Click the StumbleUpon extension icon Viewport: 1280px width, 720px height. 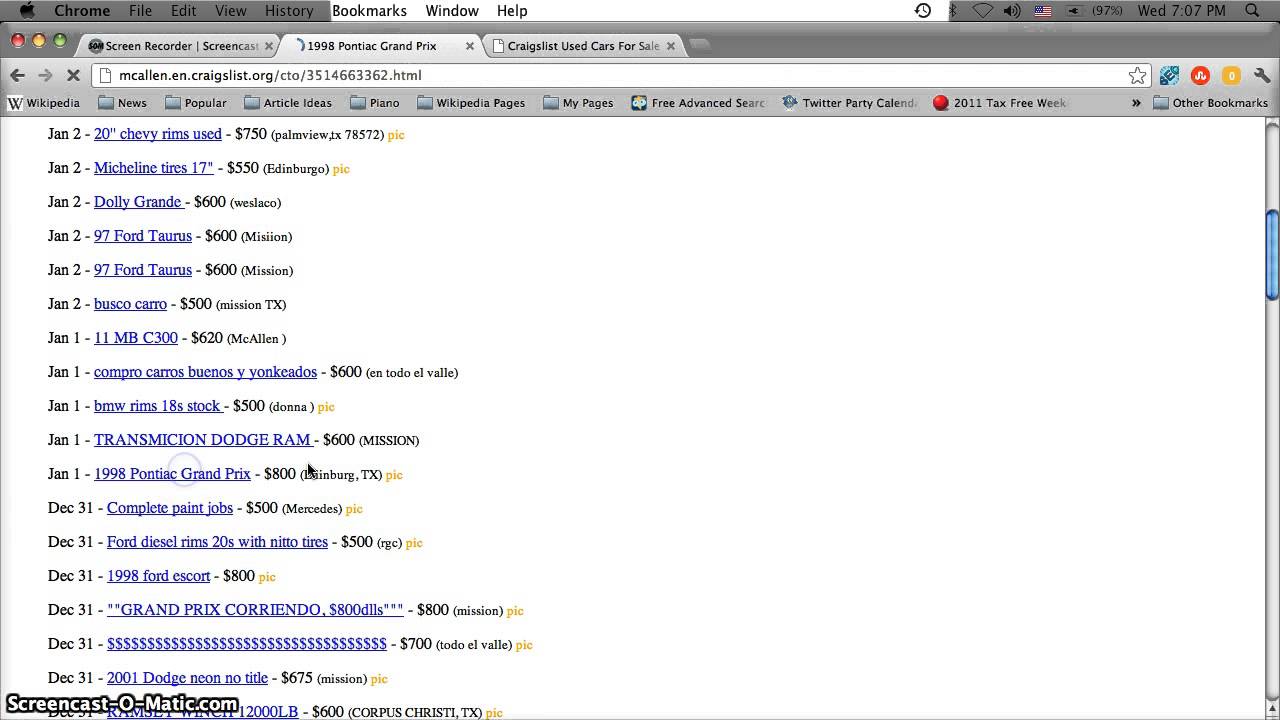pos(1200,75)
